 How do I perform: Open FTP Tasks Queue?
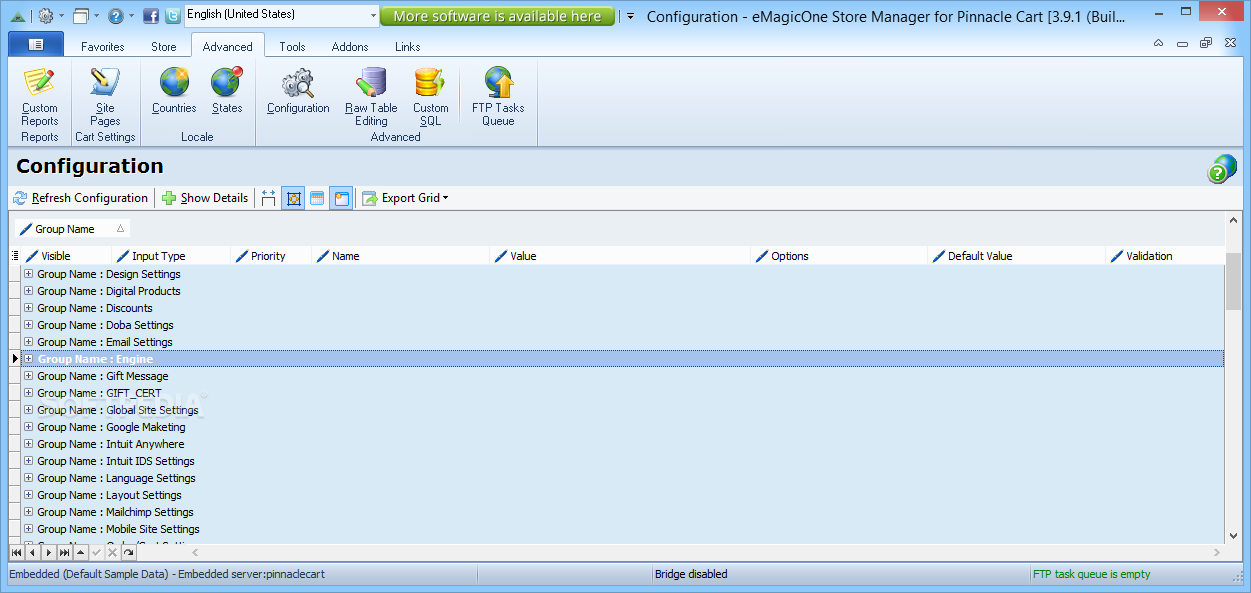pyautogui.click(x=498, y=96)
